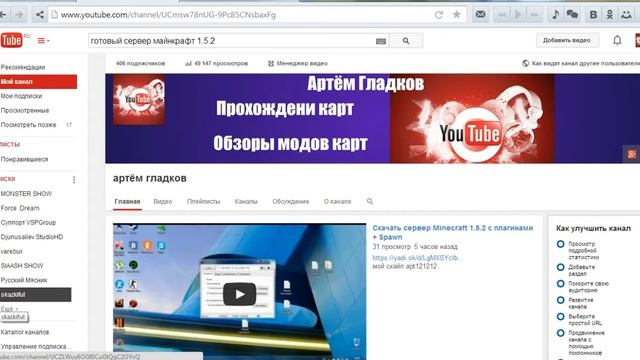The image size is (640, 360).
Task: Select Мой канал in the sidebar
Action: coord(38,82)
